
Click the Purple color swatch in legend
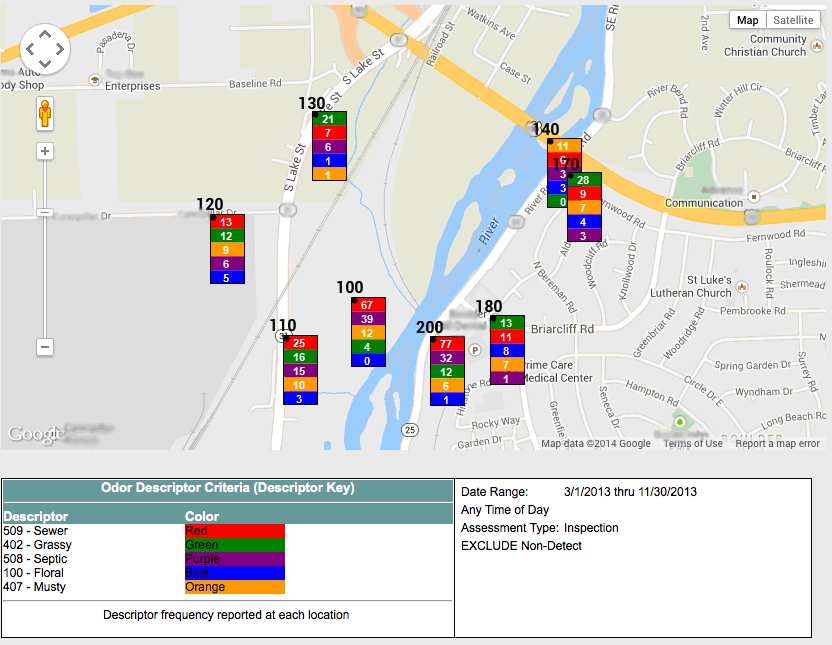(235, 559)
